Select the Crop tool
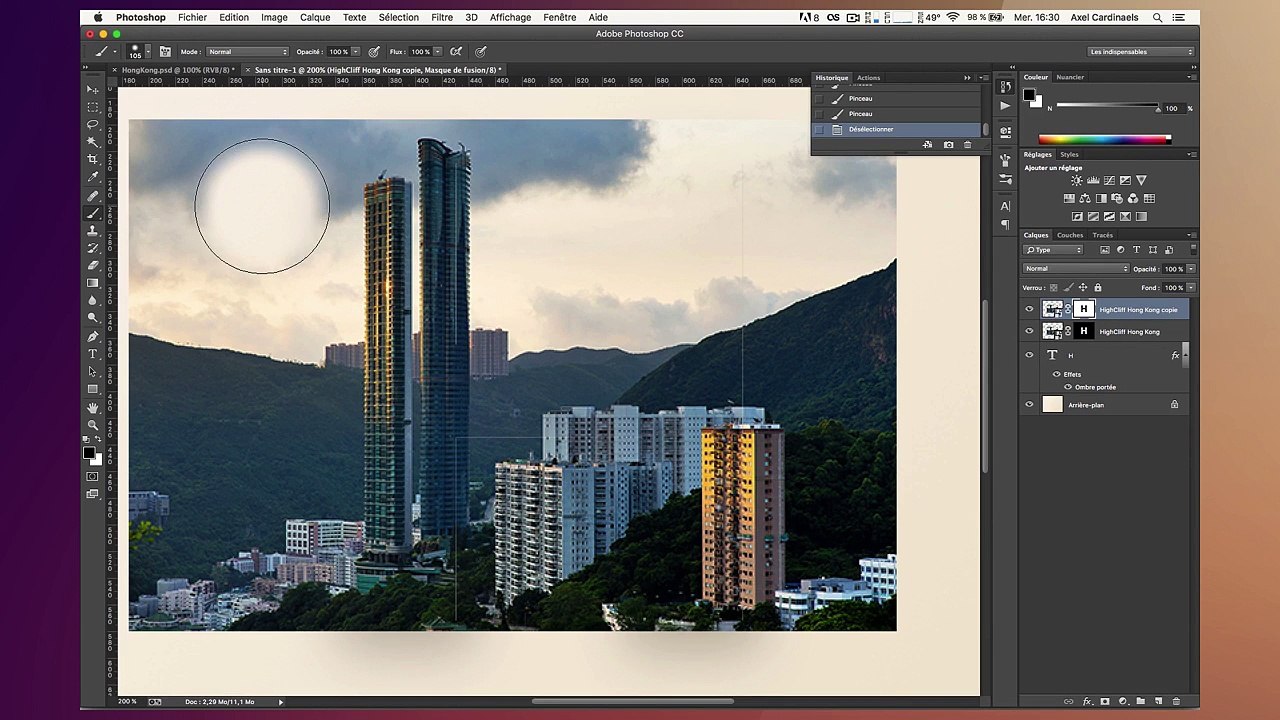Screen dimensions: 1280x720 93,159
